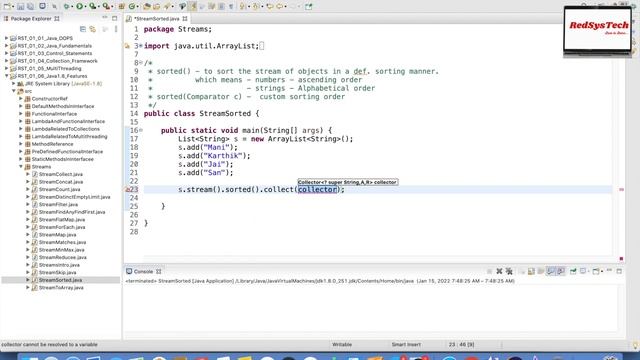Image resolution: width=640 pixels, height=360 pixels.
Task: Click Collapse All in Package Explorer
Action: (x=83, y=29)
